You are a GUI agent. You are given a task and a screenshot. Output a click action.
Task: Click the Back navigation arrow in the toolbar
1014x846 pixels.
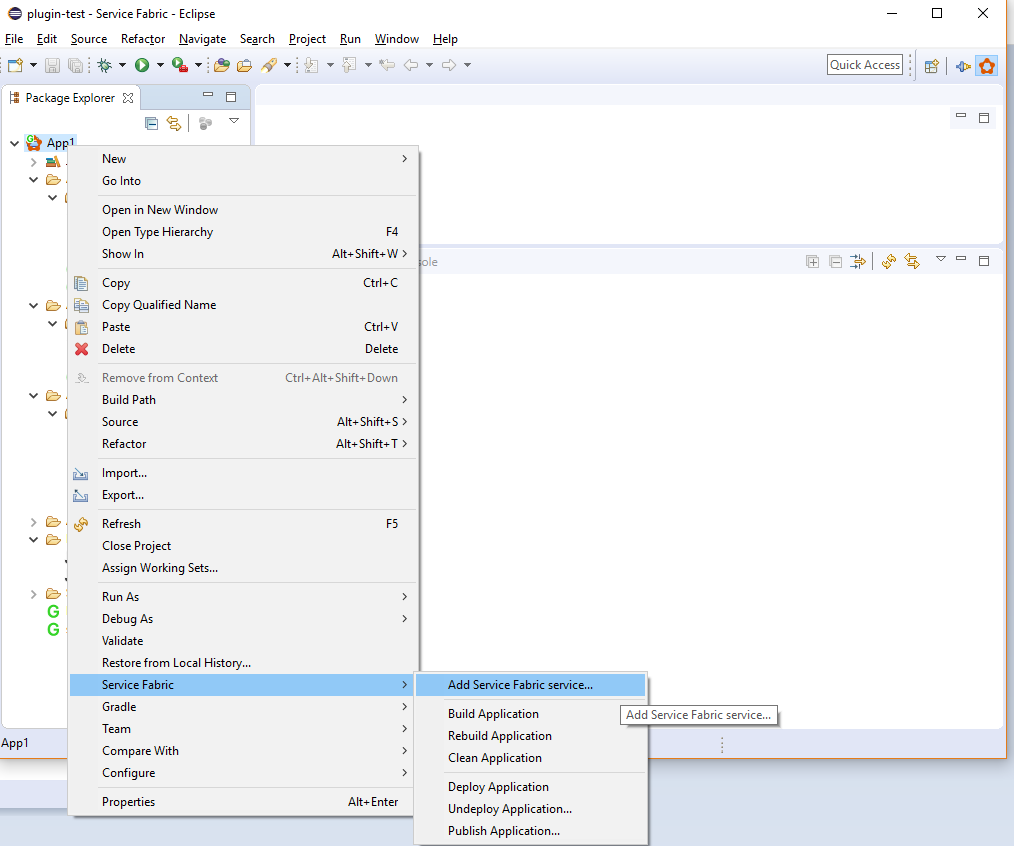coord(411,65)
